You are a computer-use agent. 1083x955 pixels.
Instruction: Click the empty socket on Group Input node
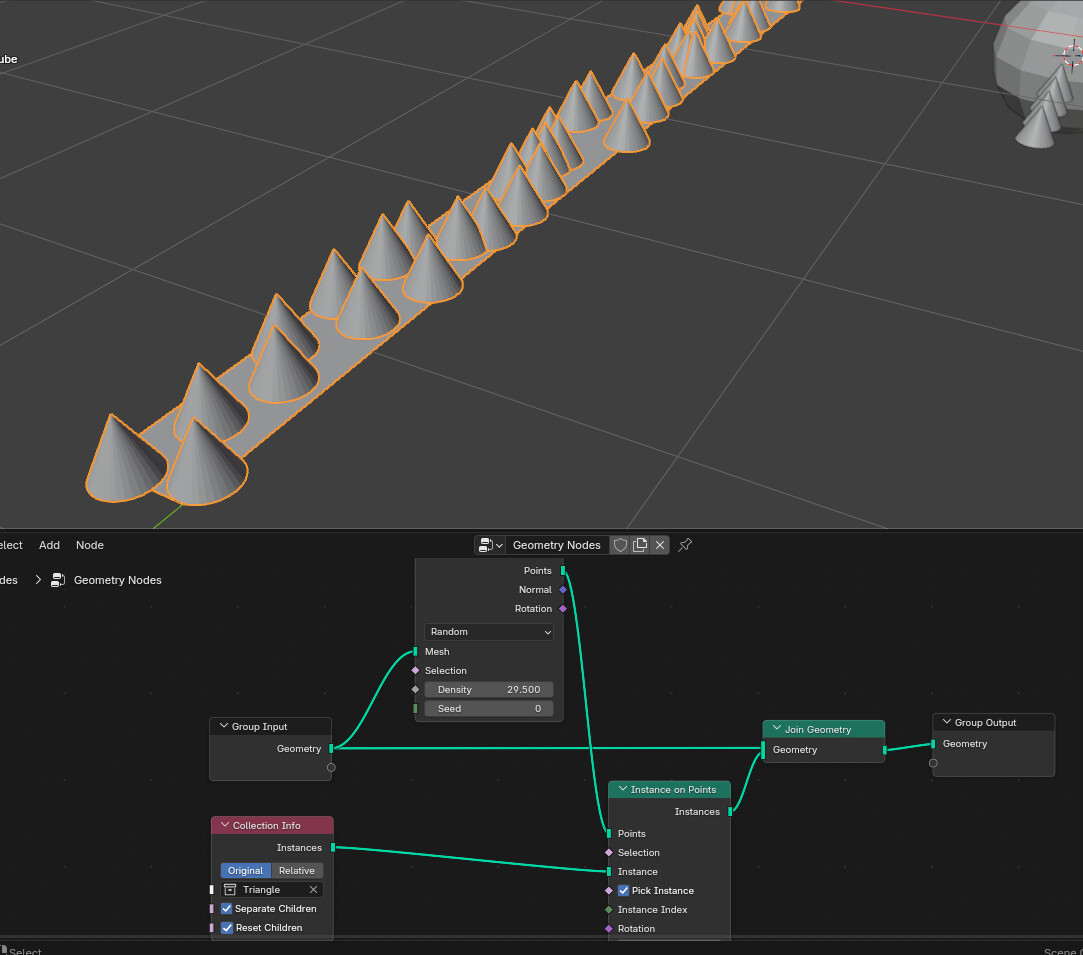(332, 767)
